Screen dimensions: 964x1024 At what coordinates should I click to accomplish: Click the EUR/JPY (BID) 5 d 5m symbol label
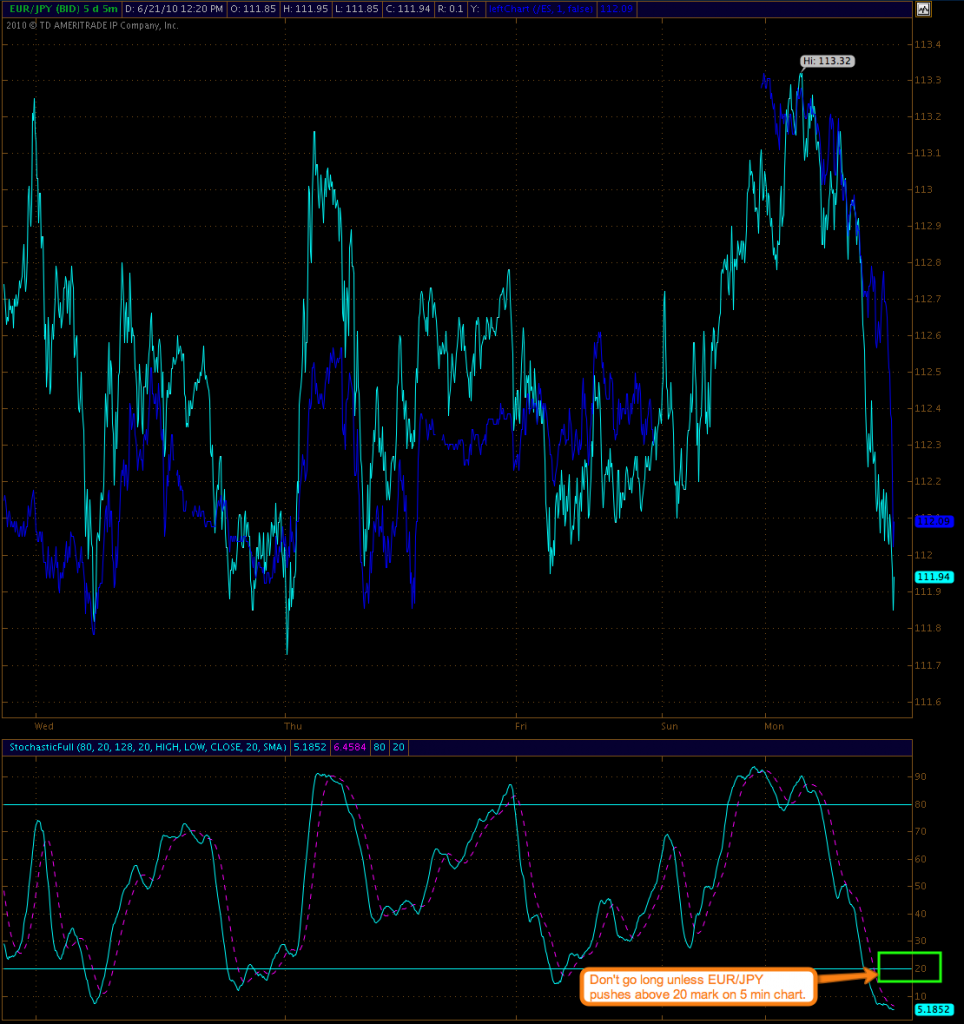[63, 9]
